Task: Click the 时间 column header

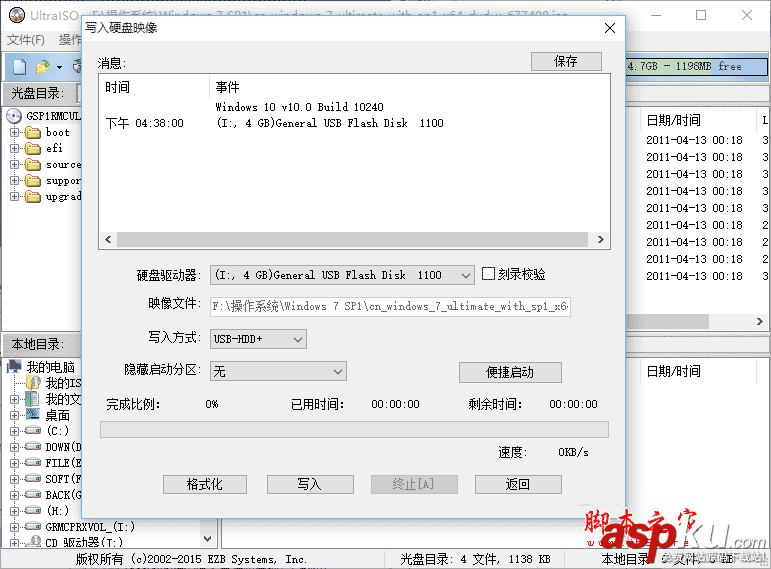Action: click(155, 87)
